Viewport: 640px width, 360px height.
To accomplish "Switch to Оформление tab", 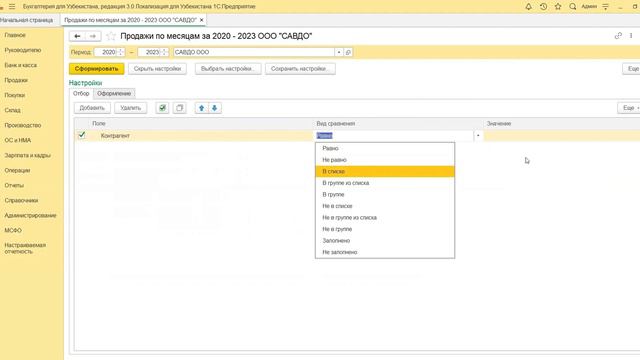I will tap(114, 93).
